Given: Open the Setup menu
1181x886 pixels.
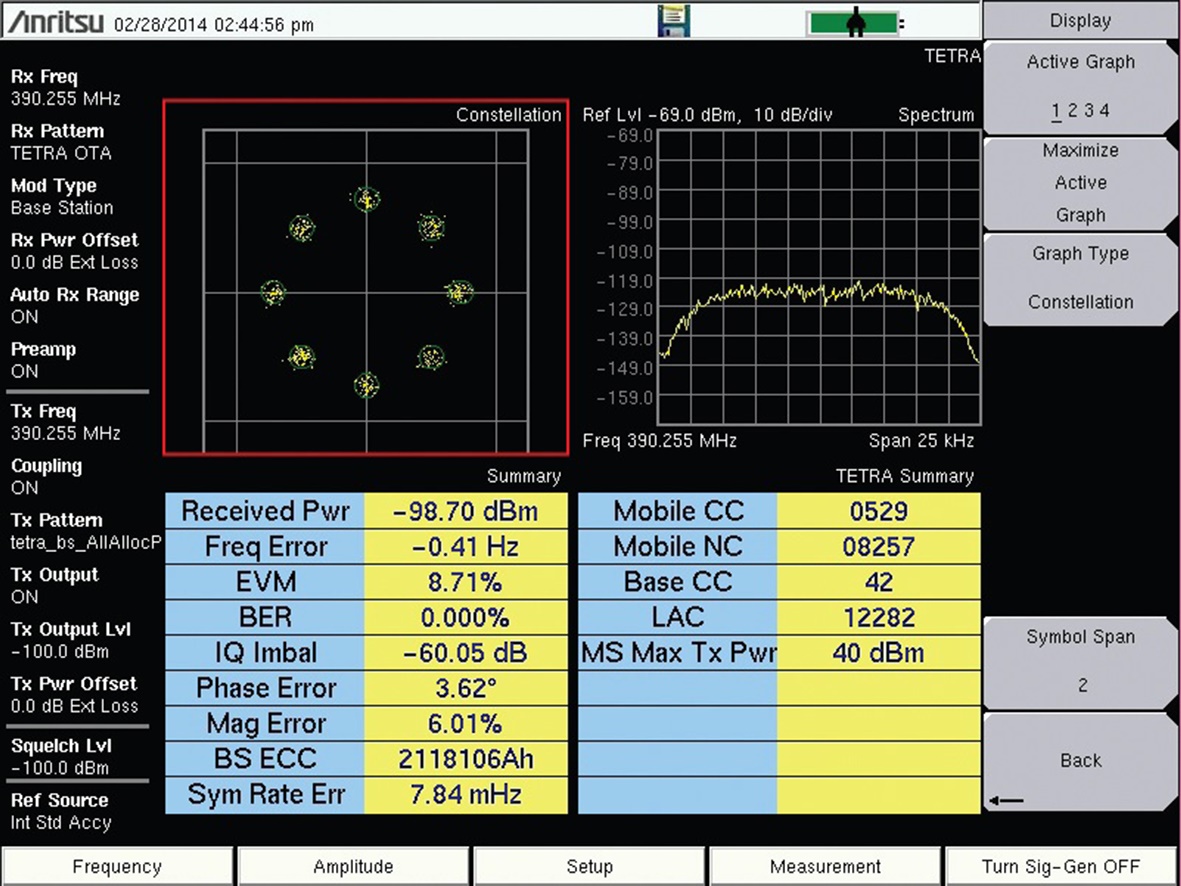Looking at the screenshot, I should [x=589, y=866].
